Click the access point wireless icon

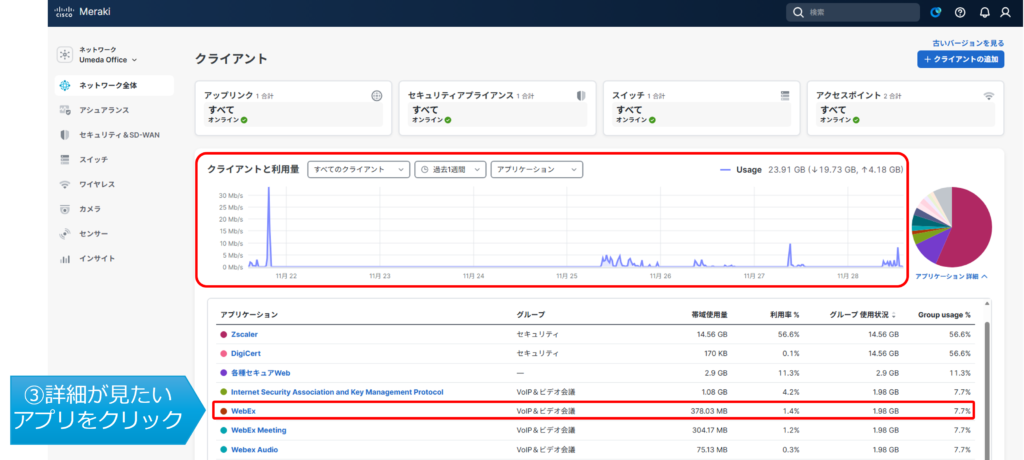[989, 96]
